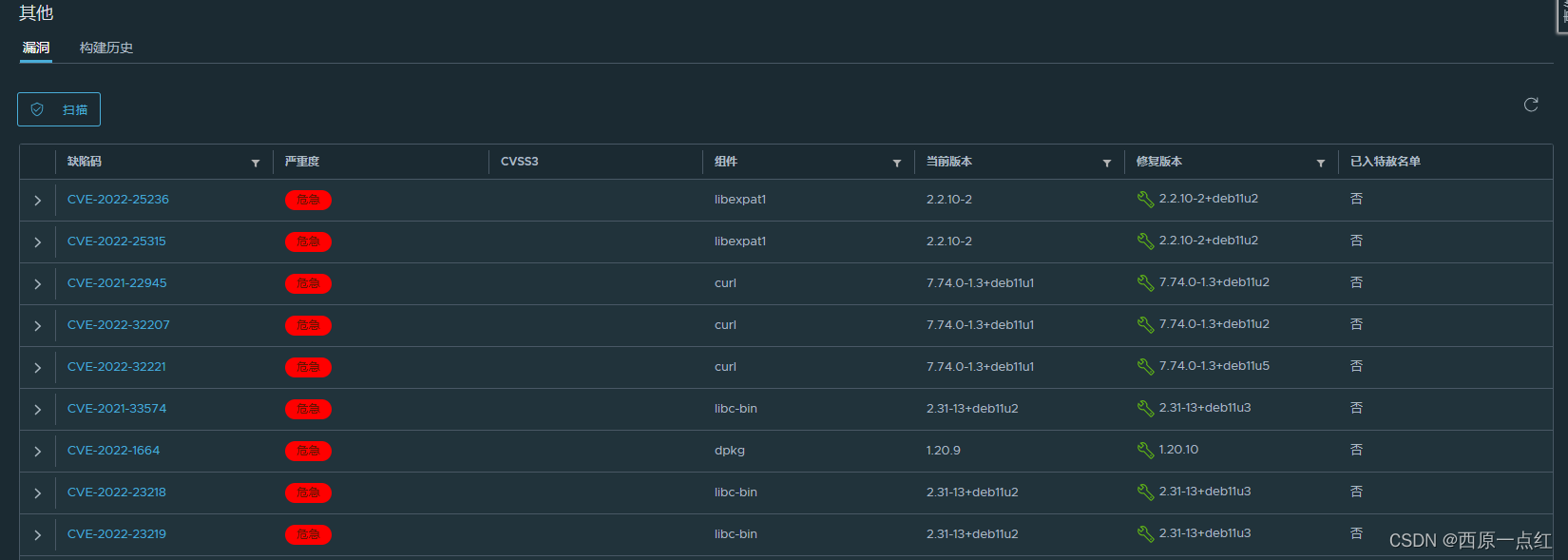The width and height of the screenshot is (1568, 560).
Task: Click the refresh icon above the table
Action: tap(1531, 105)
